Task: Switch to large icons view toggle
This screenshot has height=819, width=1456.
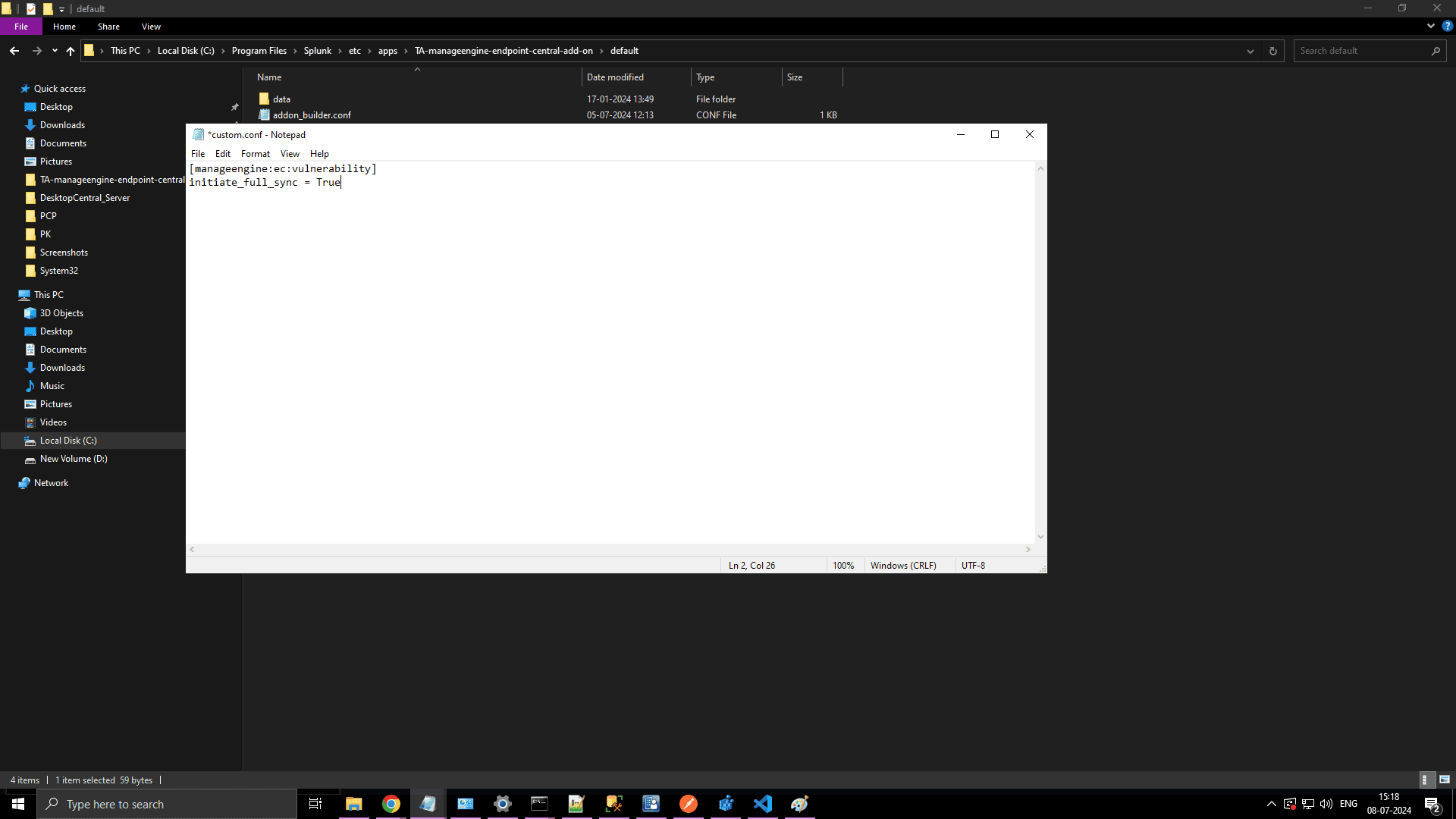Action: point(1445,780)
